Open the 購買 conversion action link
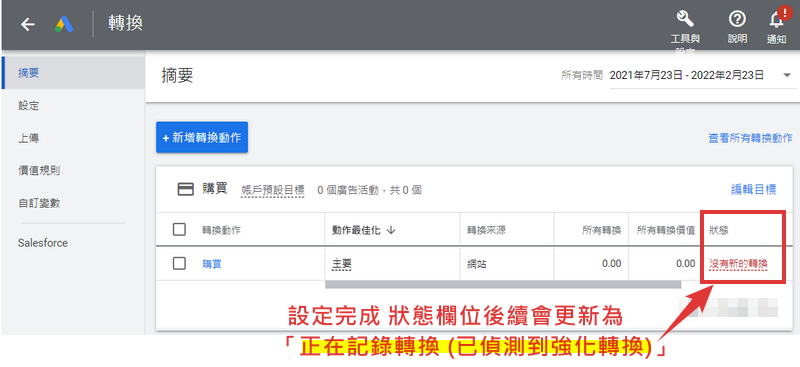This screenshot has width=800, height=367. [212, 264]
